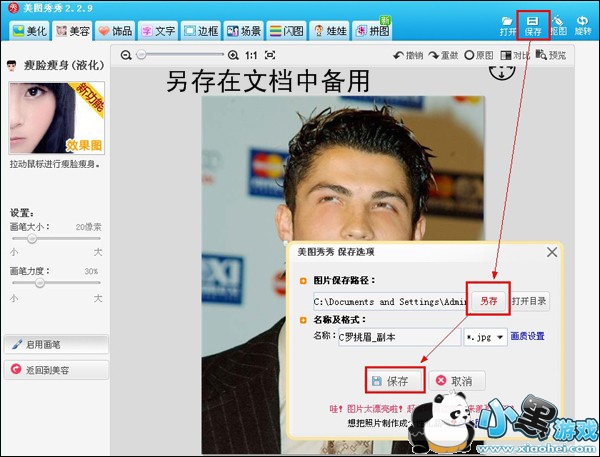
Task: Click the 取消 cancel button
Action: [457, 380]
